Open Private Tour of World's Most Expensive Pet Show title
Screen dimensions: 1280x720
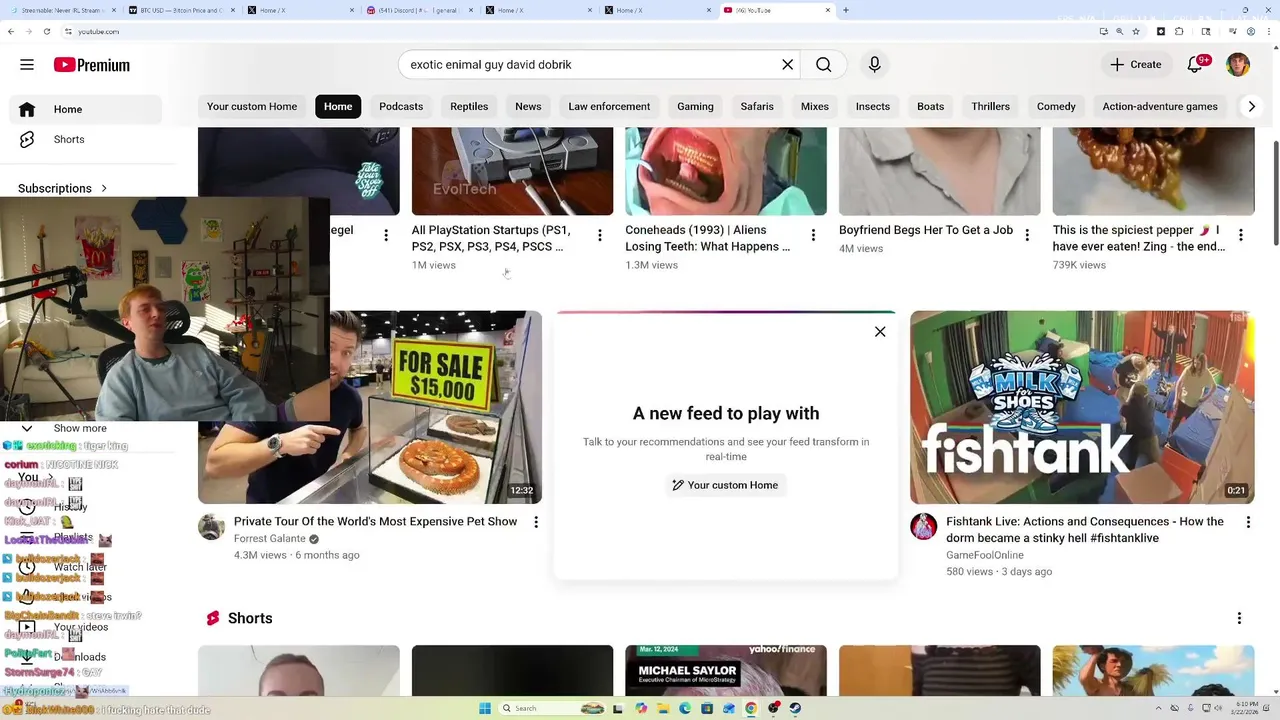(x=375, y=522)
